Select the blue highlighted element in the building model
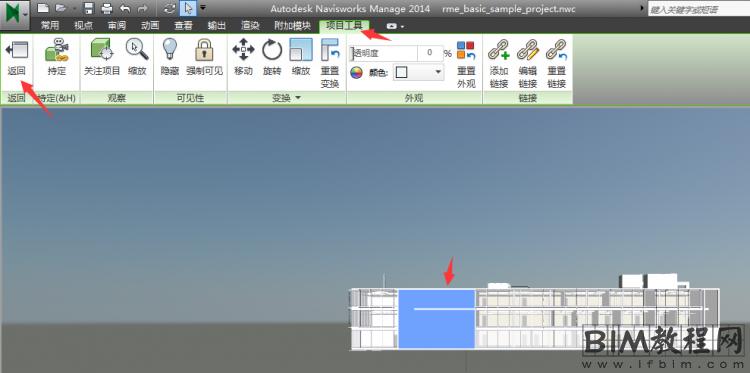Screen dimensions: 750x373 [x=437, y=319]
